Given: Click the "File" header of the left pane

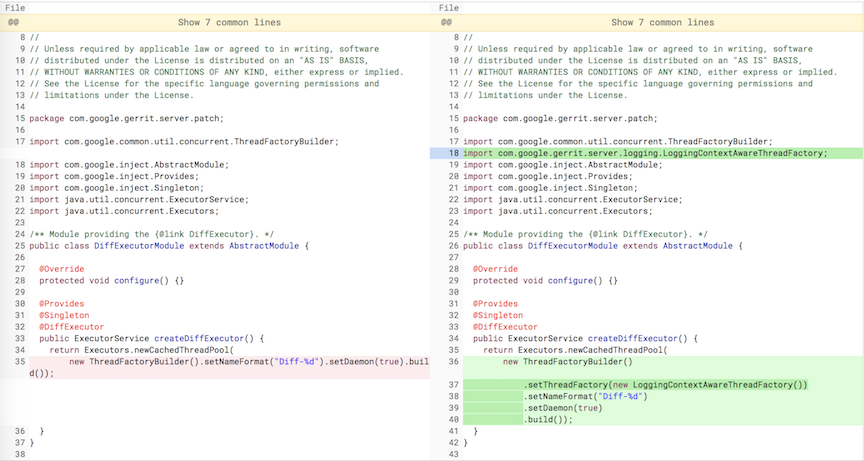Looking at the screenshot, I should click(x=15, y=7).
